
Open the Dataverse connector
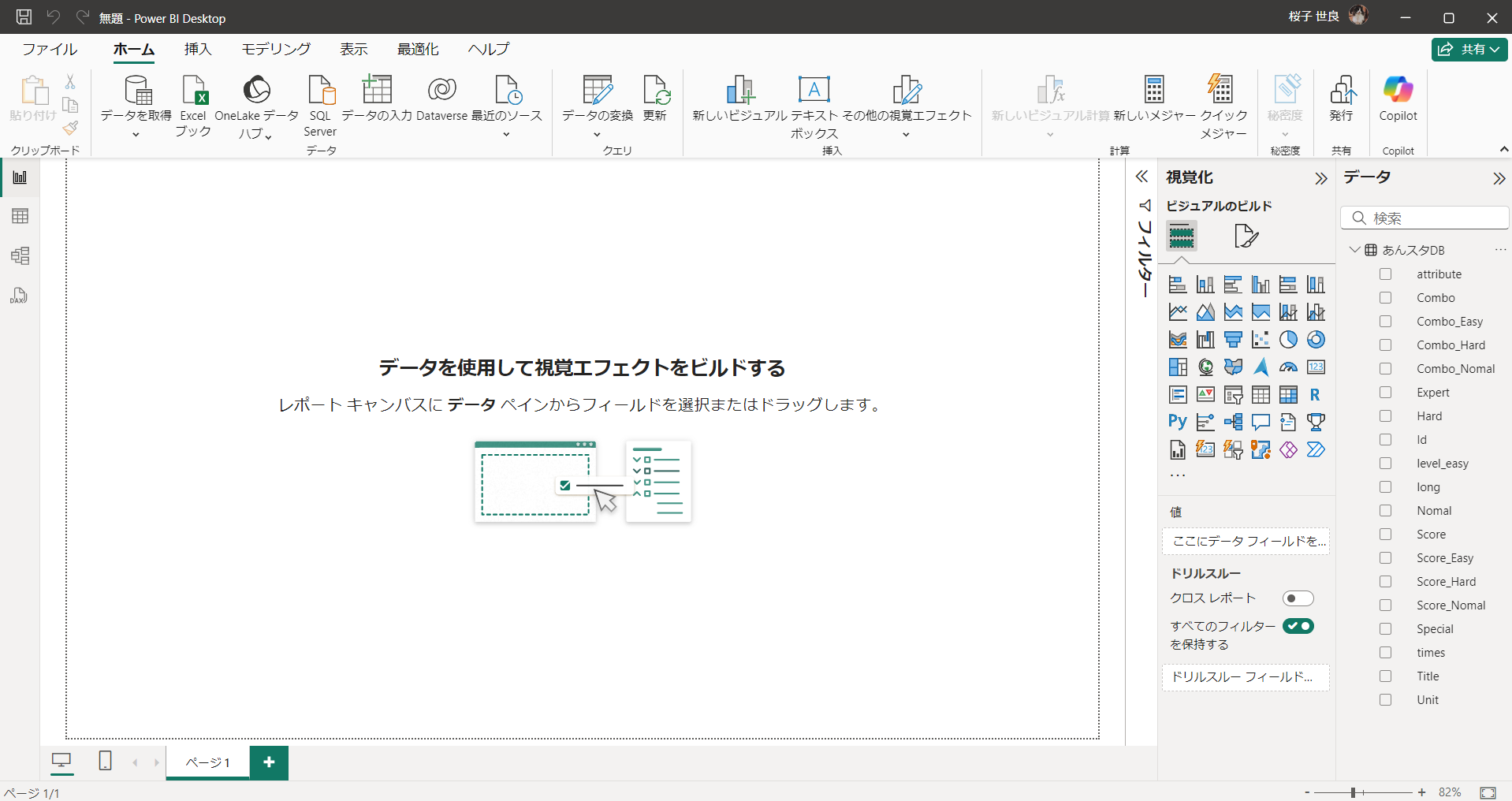pyautogui.click(x=441, y=99)
